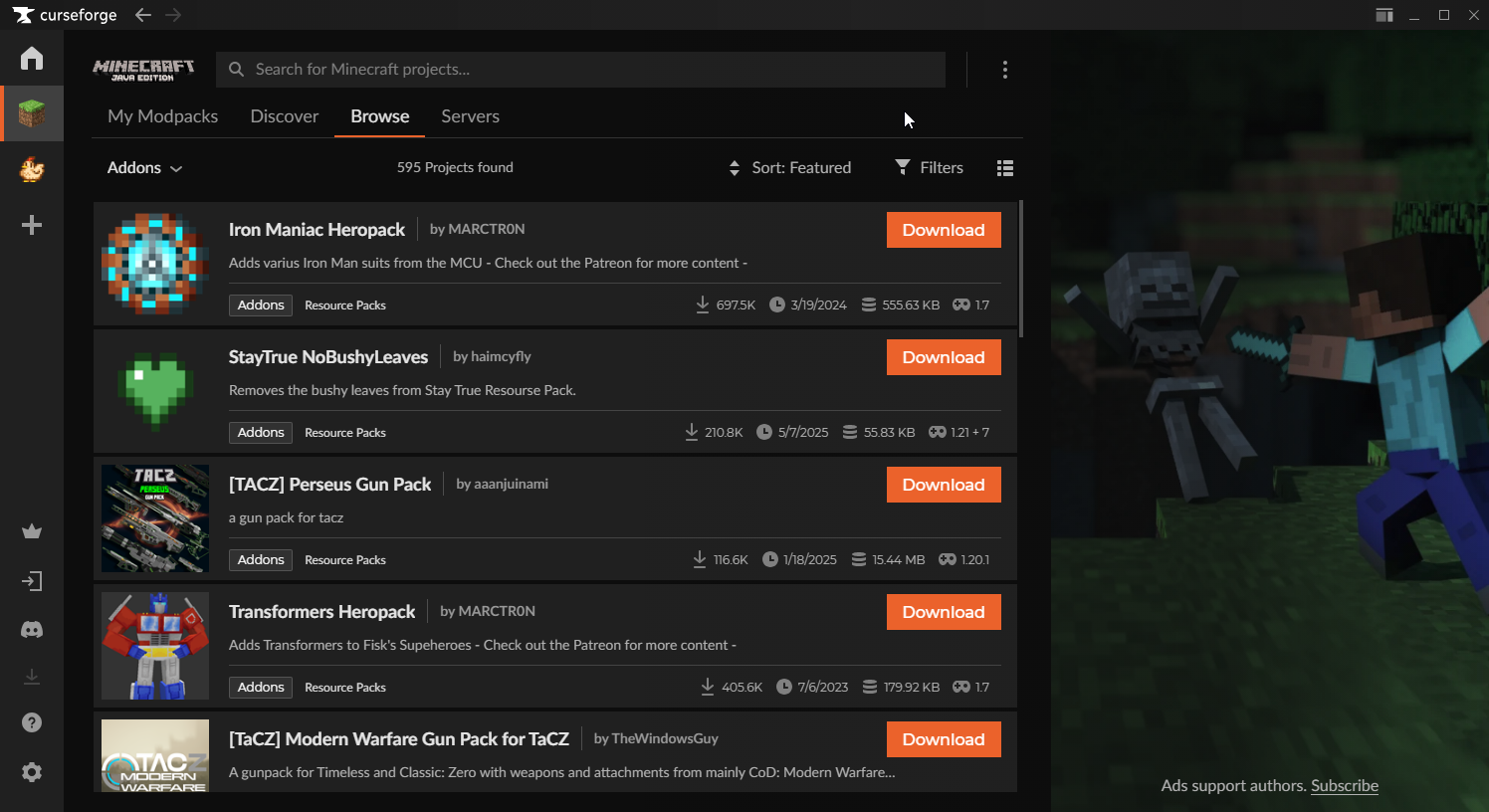Go forward with the right arrow
Screen dimensions: 1489x812
[173, 15]
